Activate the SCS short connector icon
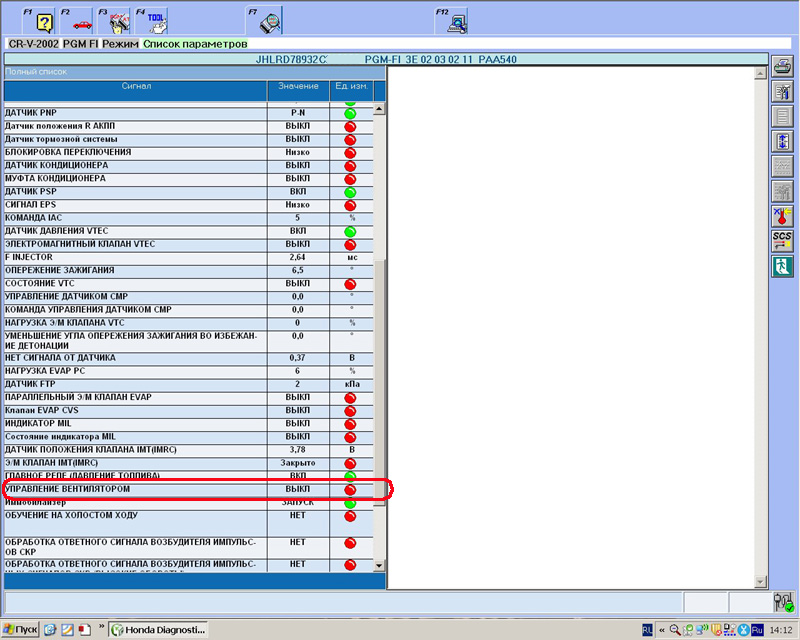The image size is (800, 640). point(782,241)
